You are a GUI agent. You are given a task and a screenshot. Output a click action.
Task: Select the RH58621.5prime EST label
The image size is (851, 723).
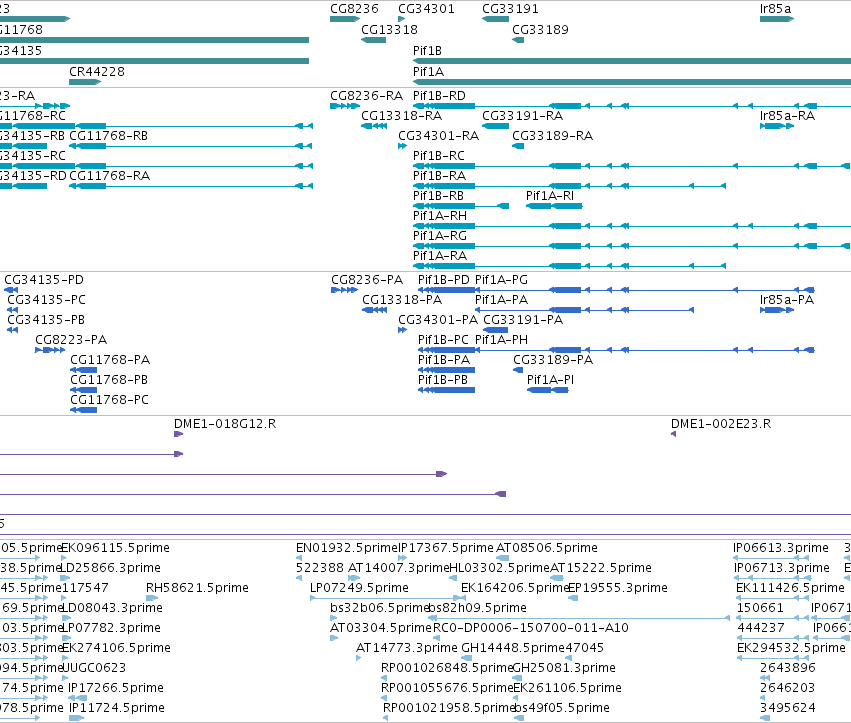[x=197, y=588]
